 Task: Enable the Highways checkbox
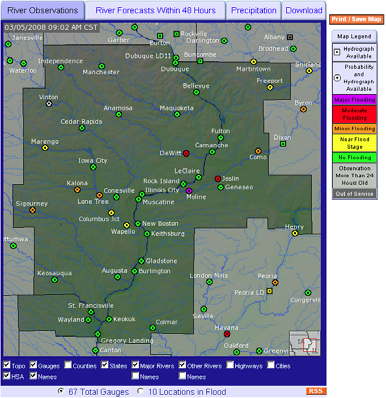pyautogui.click(x=230, y=365)
